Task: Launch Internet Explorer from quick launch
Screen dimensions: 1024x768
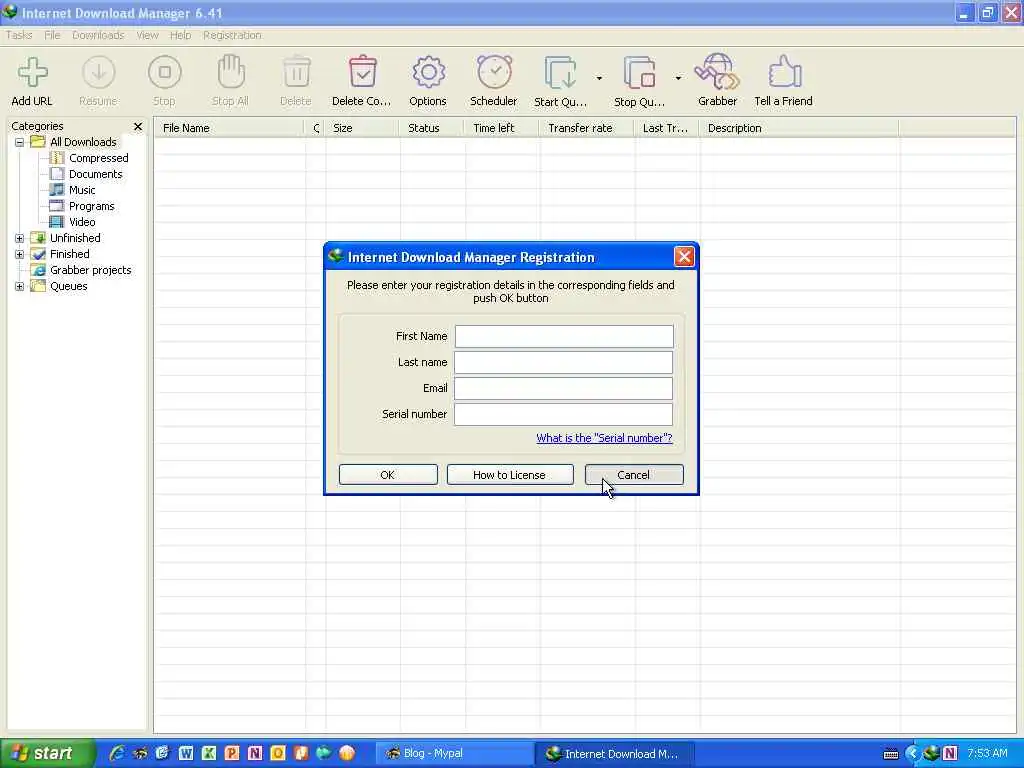Action: pyautogui.click(x=117, y=754)
